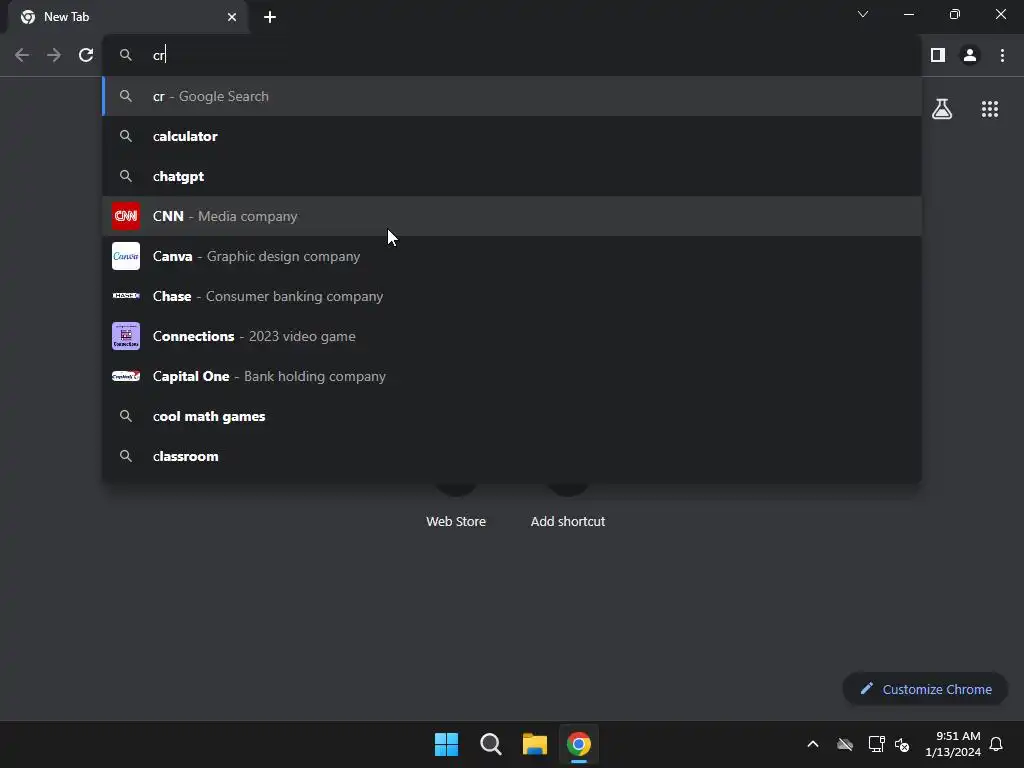Viewport: 1024px width, 768px height.
Task: Add a new tab with plus button
Action: (270, 17)
